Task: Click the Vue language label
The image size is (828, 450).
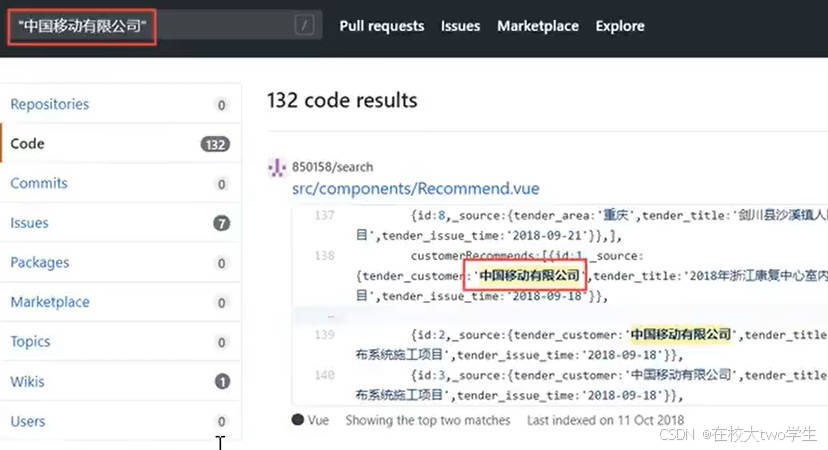Action: (x=318, y=420)
